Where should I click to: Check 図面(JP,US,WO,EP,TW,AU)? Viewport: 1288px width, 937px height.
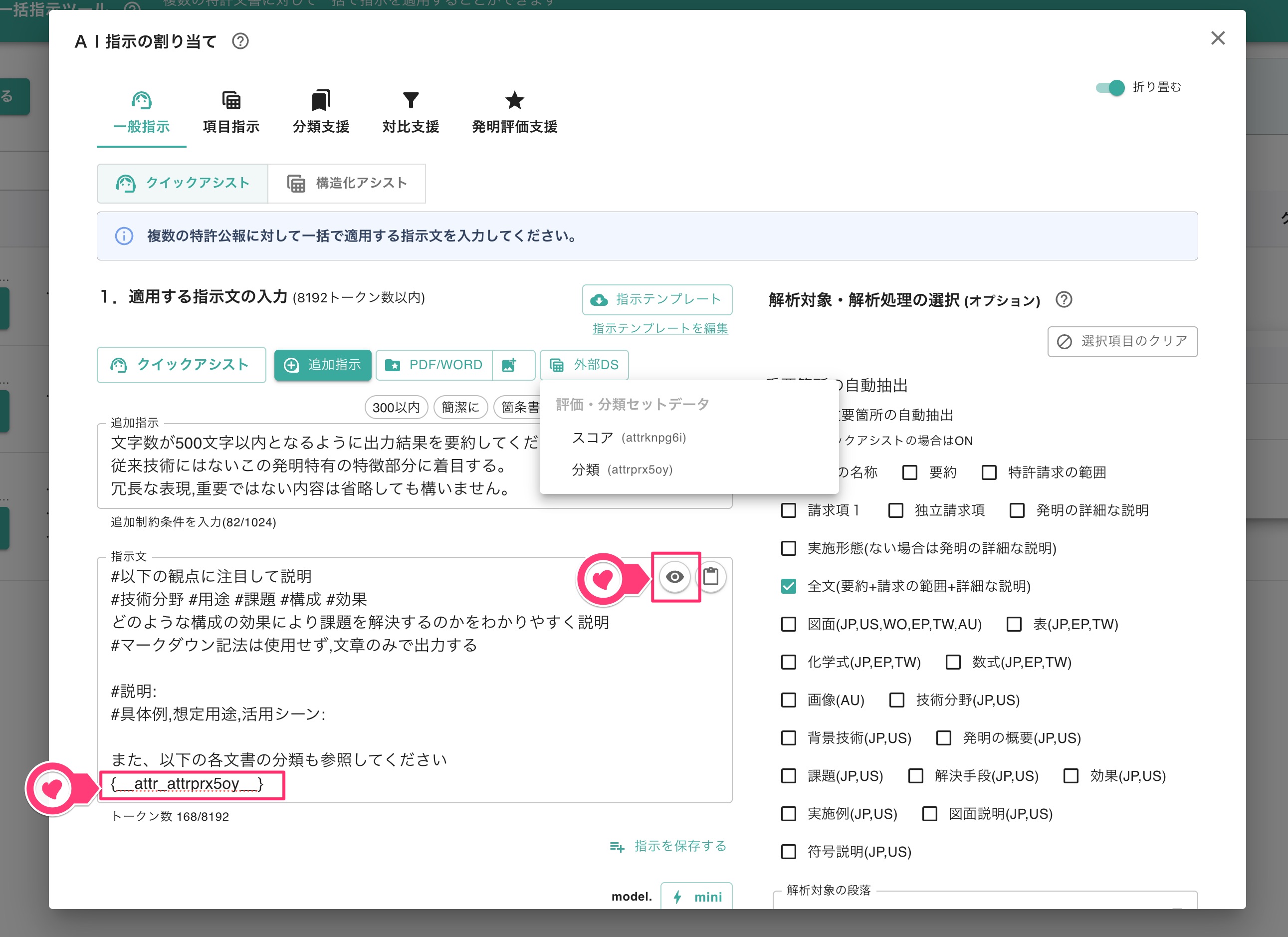(788, 625)
